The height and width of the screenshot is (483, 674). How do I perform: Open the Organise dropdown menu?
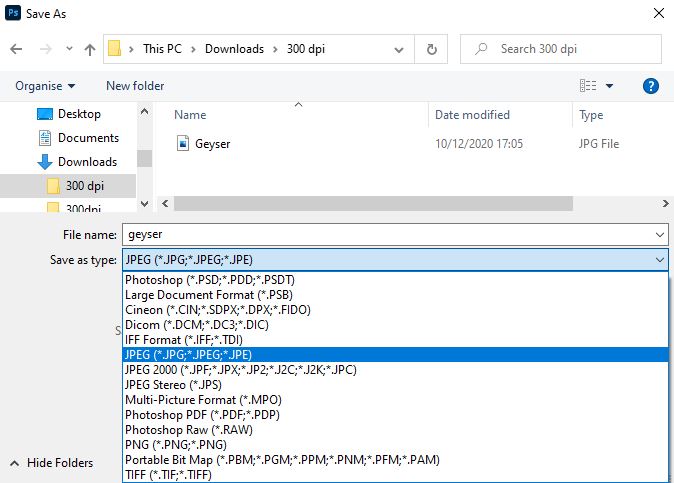45,86
